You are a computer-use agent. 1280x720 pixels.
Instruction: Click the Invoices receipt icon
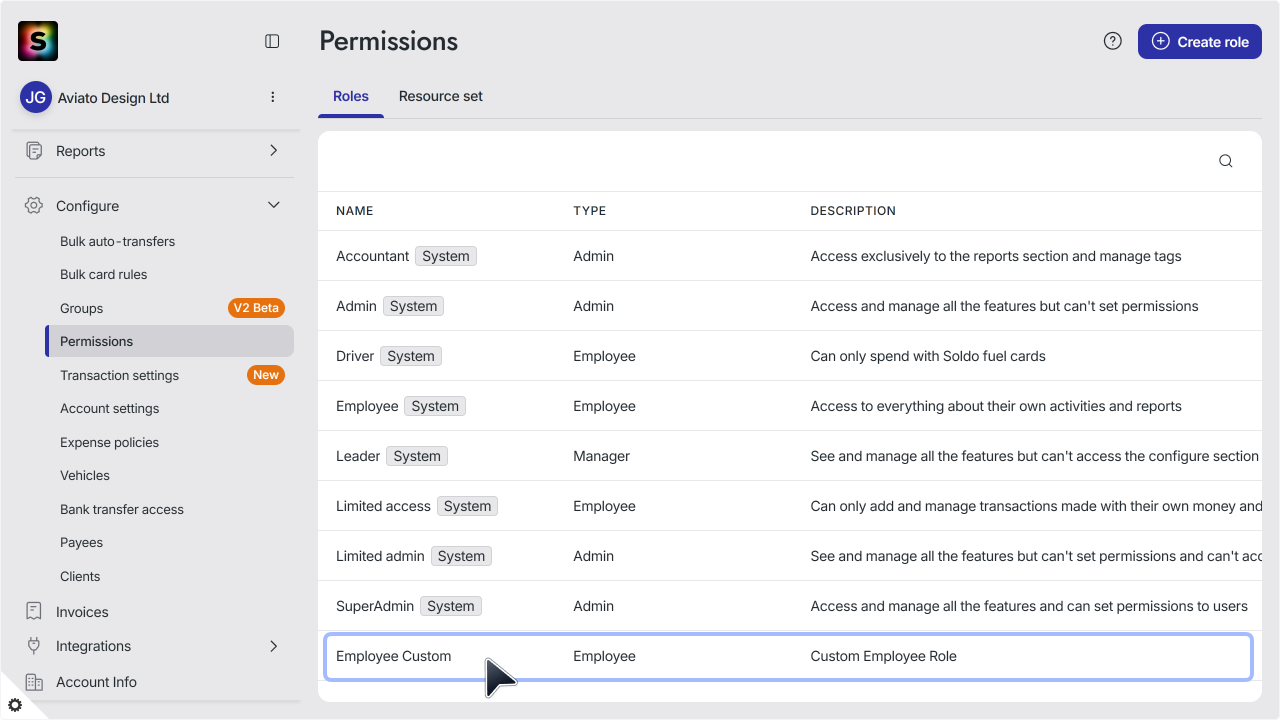point(34,611)
